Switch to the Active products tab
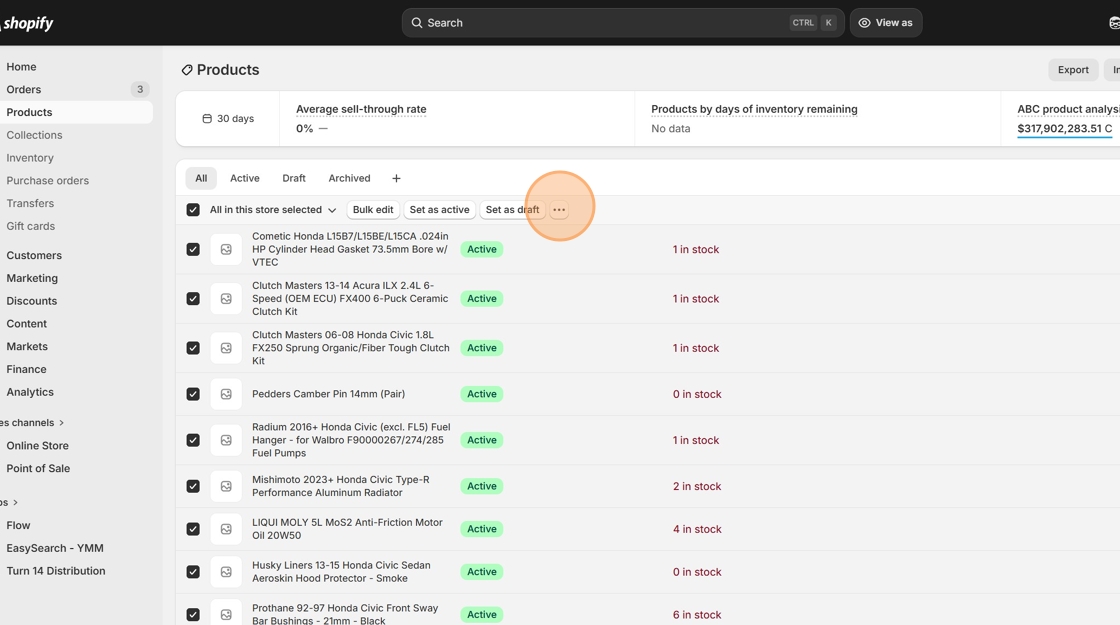 tap(244, 179)
